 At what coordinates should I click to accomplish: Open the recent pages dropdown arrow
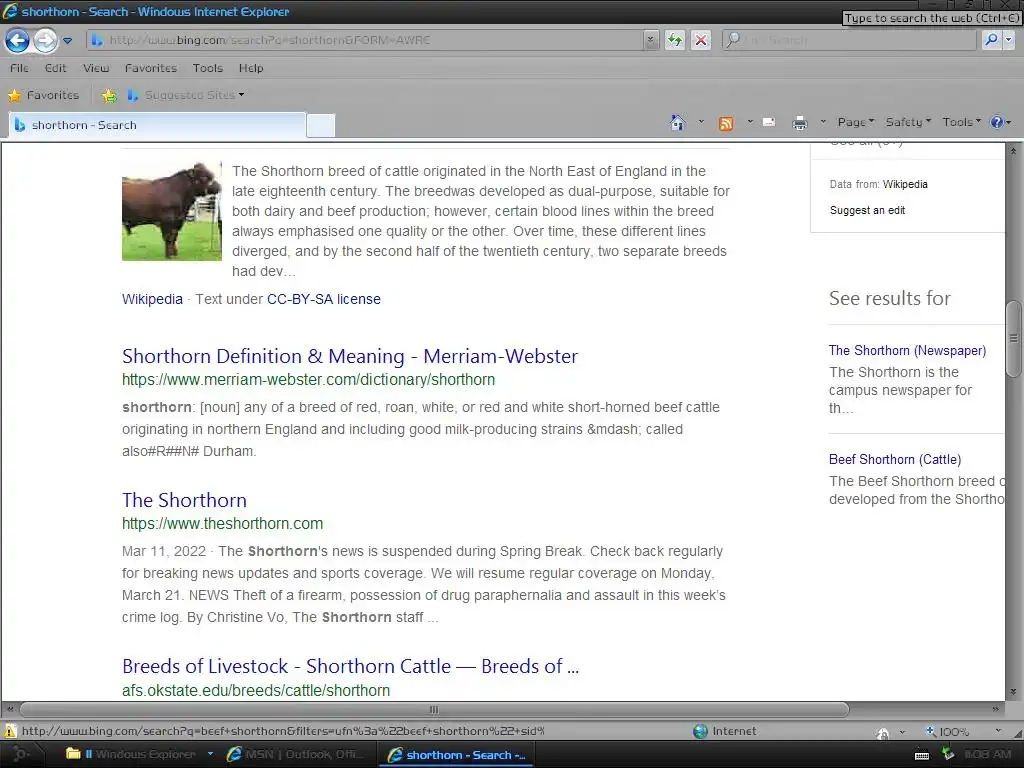[67, 40]
